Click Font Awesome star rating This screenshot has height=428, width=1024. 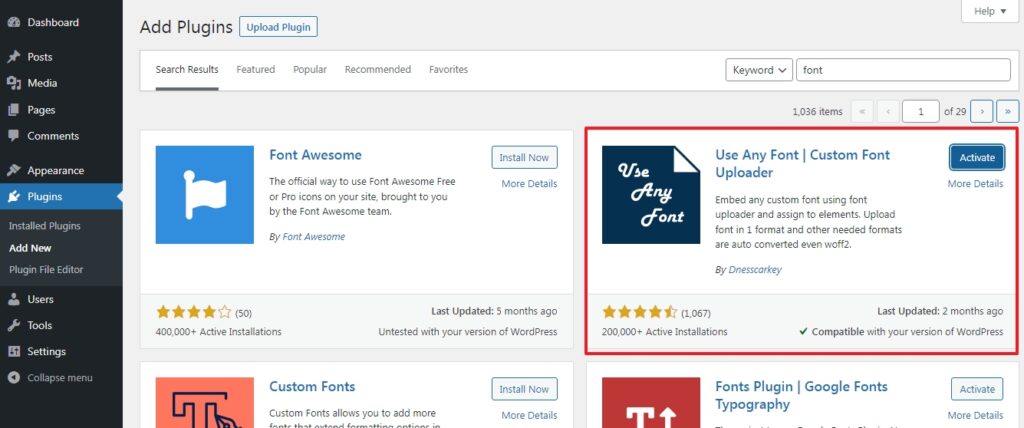click(193, 312)
